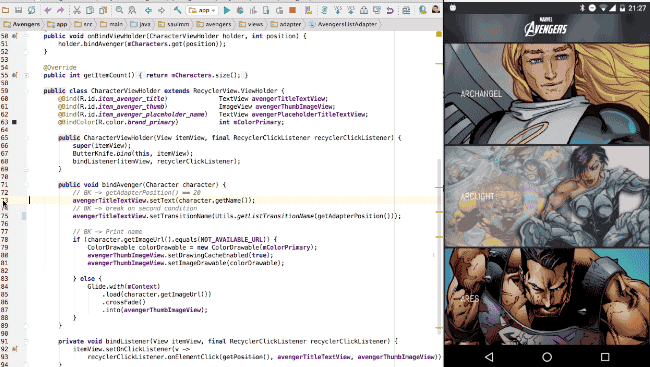Tap the Android home navigation button
Image resolution: width=650 pixels, height=367 pixels.
[547, 357]
